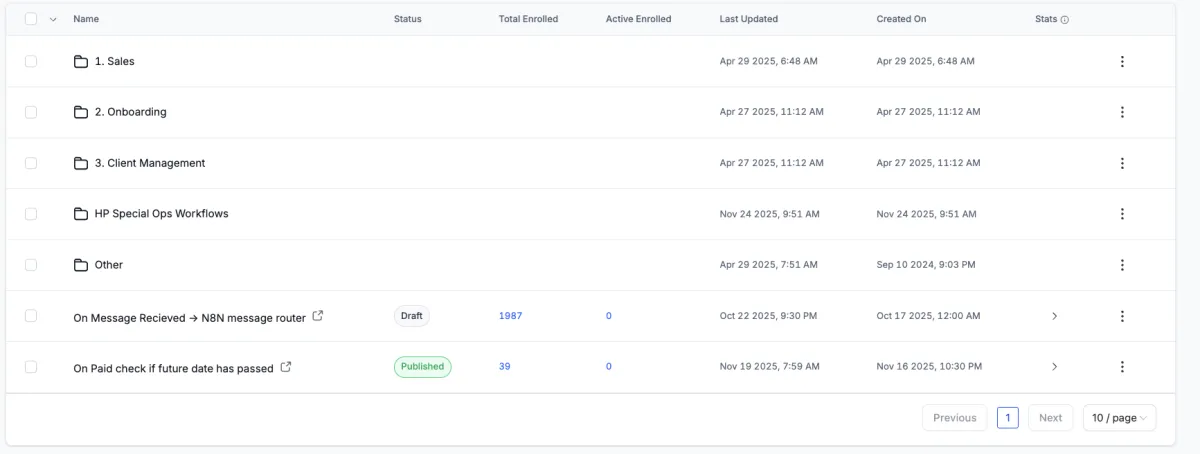
Task: Click the folder icon beside Other
Action: tap(81, 265)
